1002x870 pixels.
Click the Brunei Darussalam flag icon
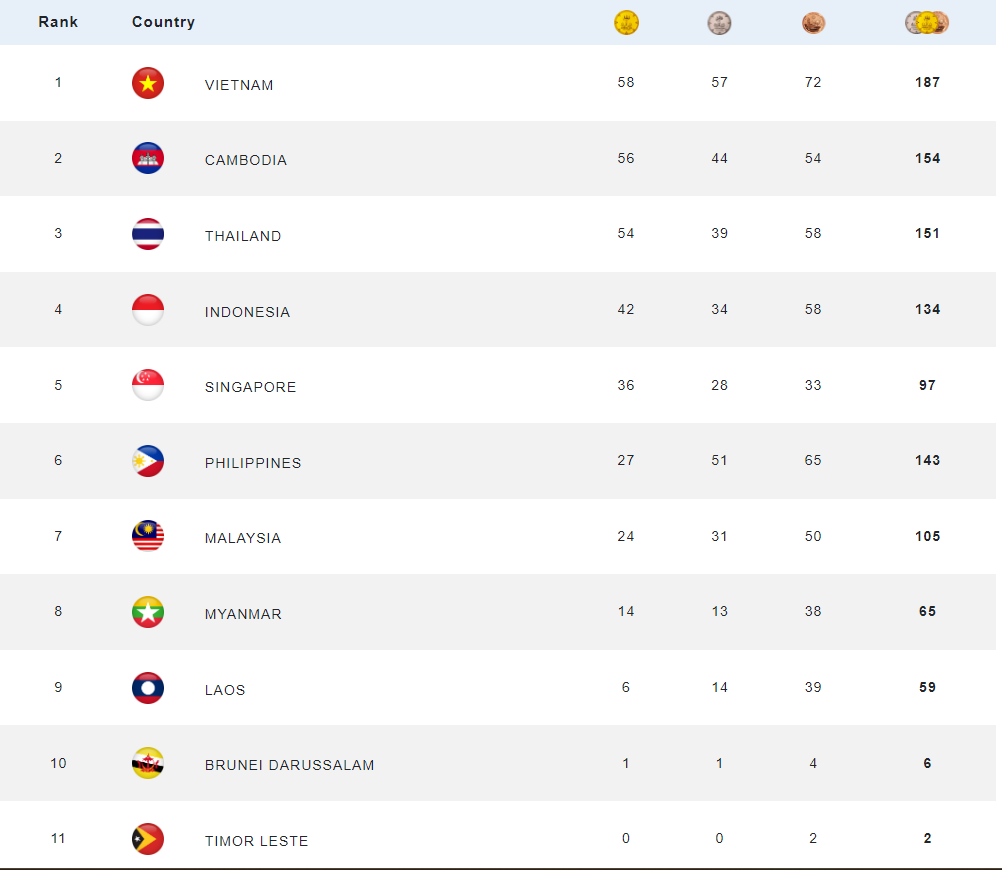click(x=148, y=763)
